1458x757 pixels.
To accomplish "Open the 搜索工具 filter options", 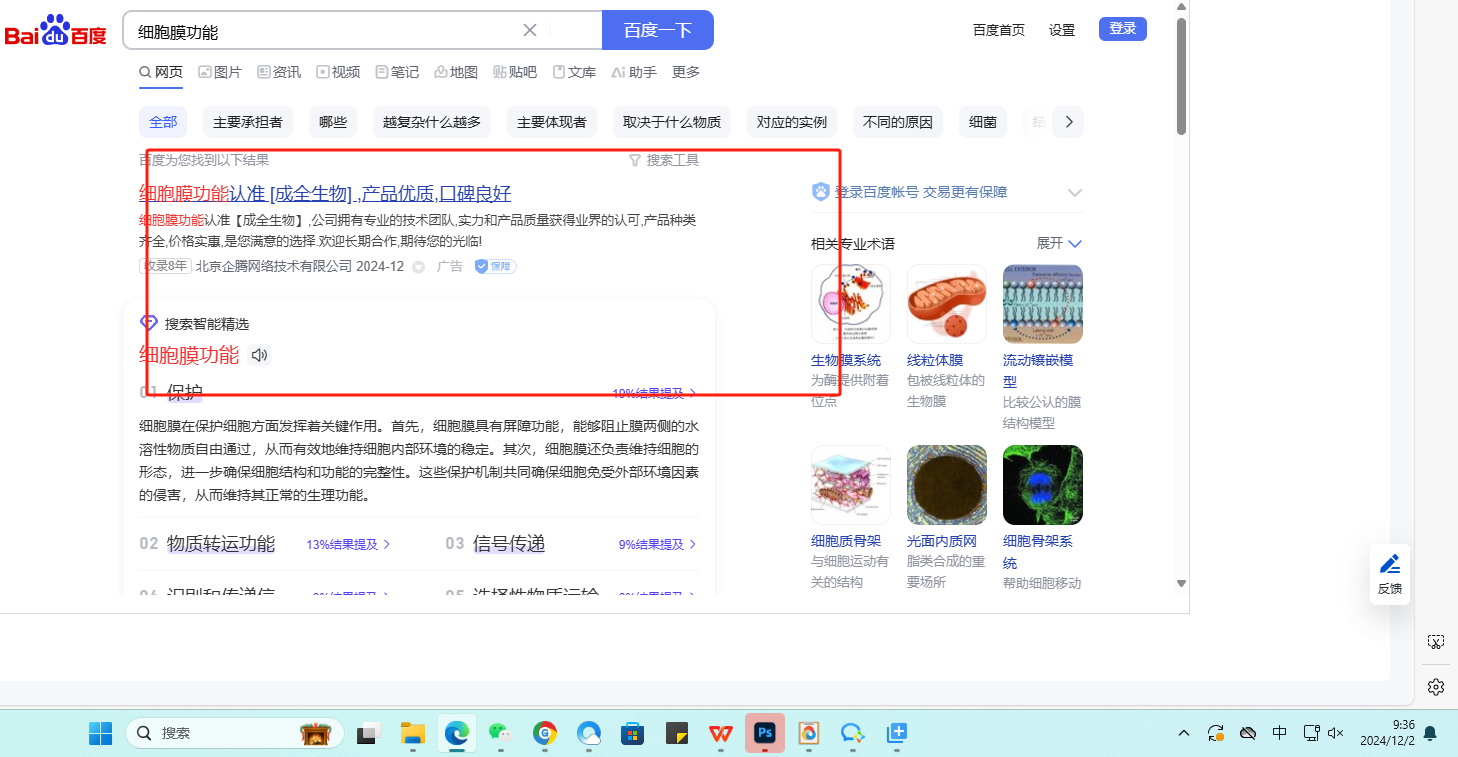I will pyautogui.click(x=664, y=160).
